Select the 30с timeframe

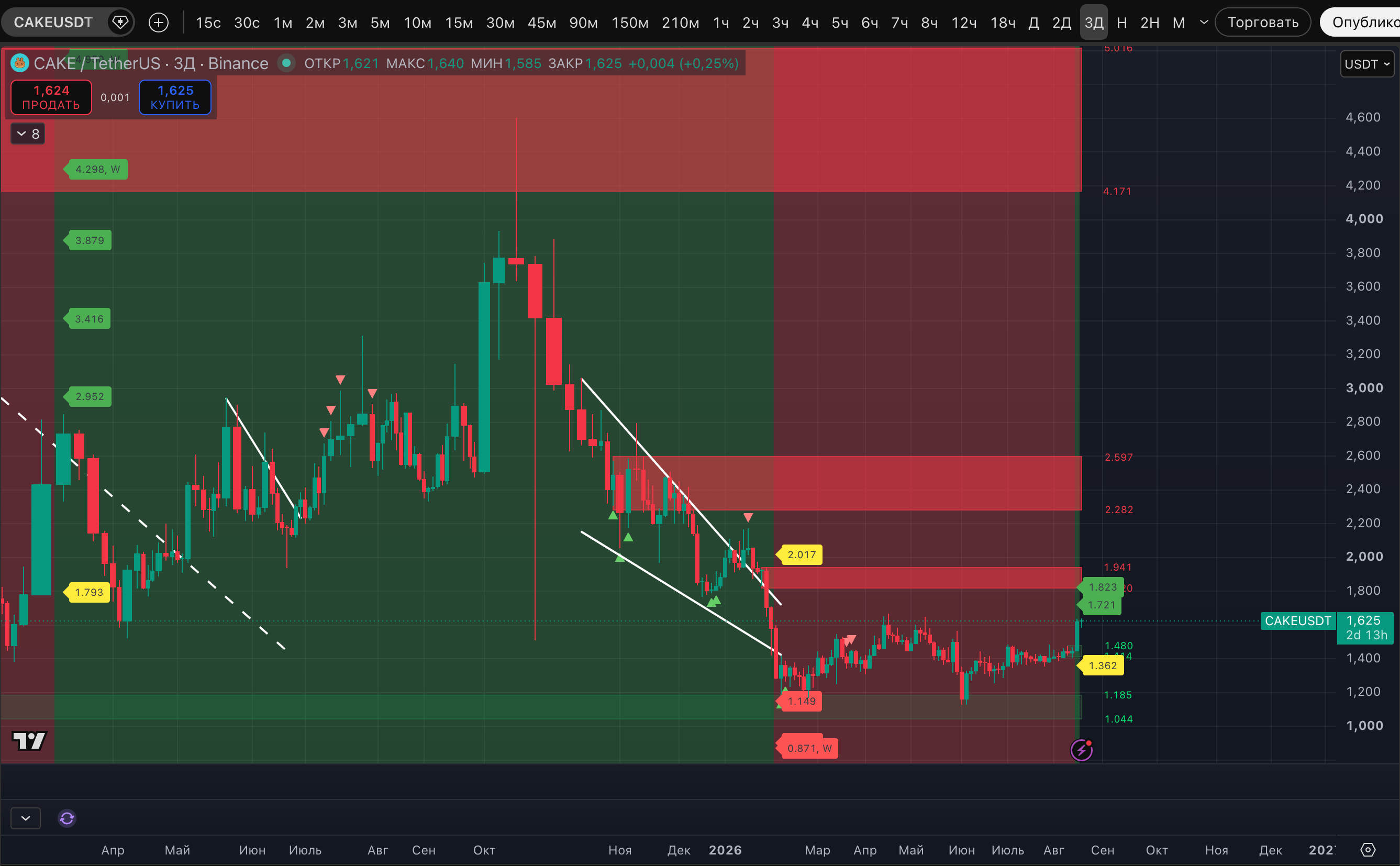coord(247,23)
